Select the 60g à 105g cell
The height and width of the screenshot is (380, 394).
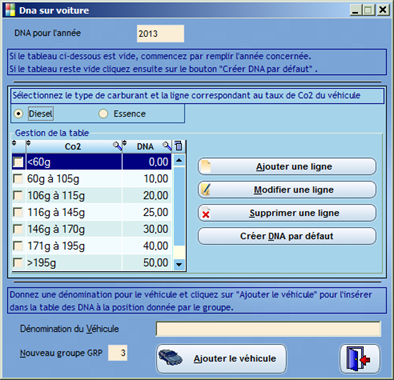tap(74, 179)
